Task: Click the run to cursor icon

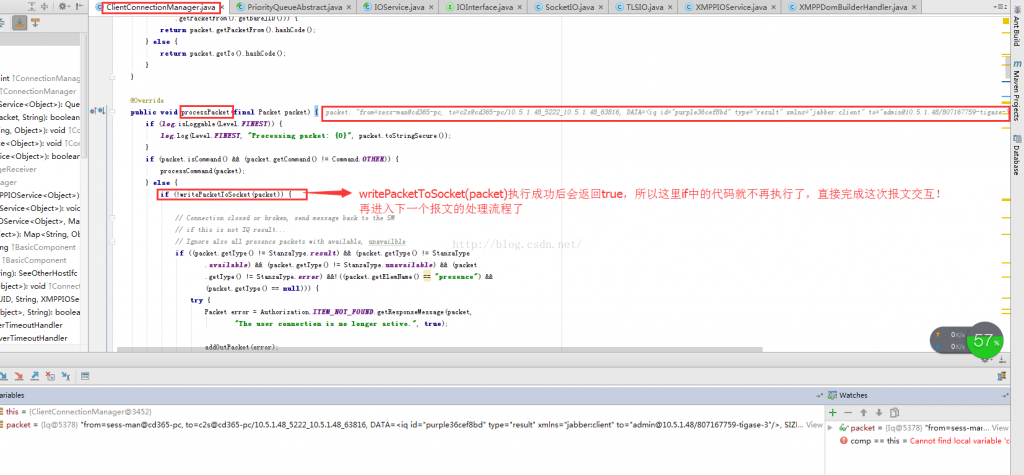Action: (66, 376)
